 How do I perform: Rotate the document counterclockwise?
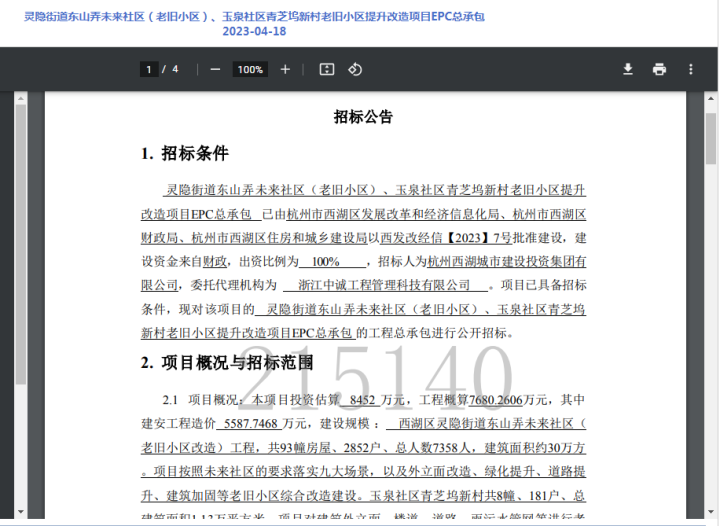[355, 70]
